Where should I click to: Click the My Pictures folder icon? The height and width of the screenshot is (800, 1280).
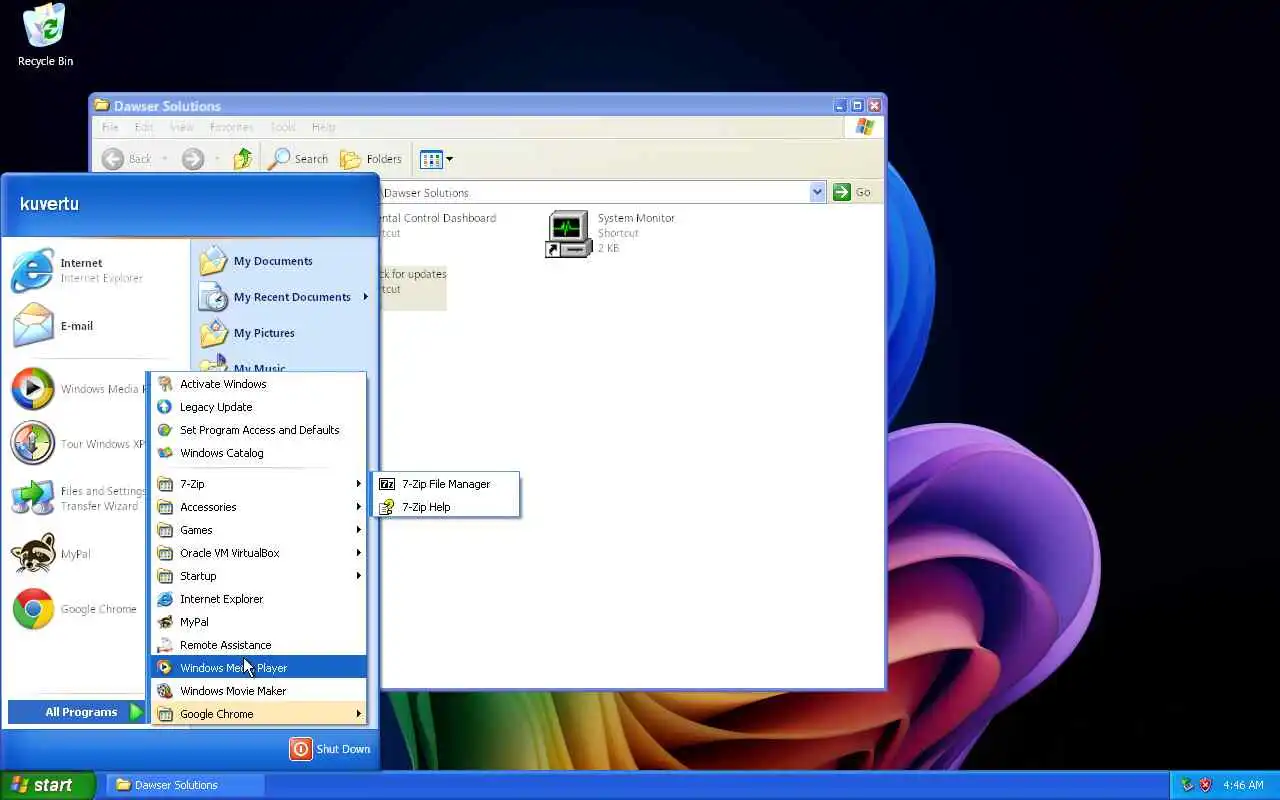213,333
